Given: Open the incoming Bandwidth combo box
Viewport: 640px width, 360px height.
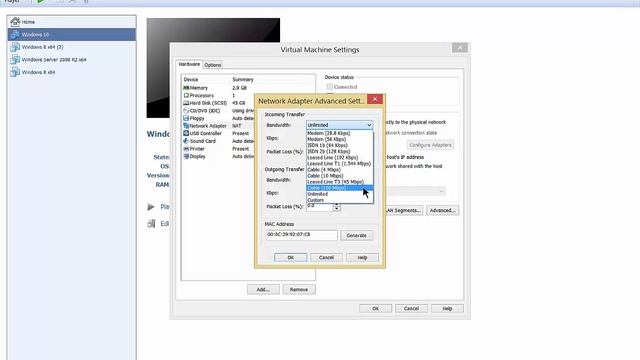Looking at the screenshot, I should [339, 125].
